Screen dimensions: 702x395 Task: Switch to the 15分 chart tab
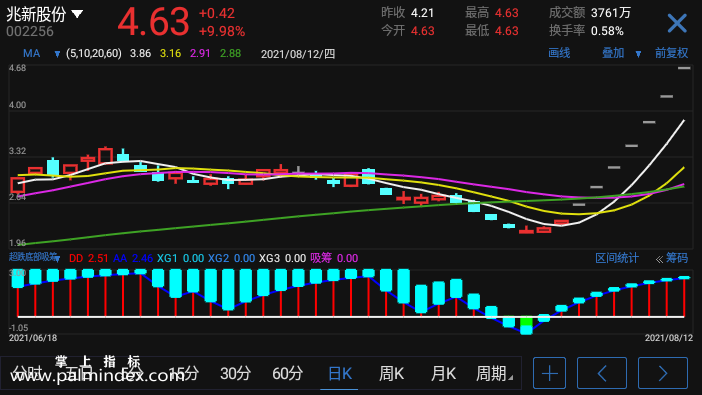[x=184, y=373]
